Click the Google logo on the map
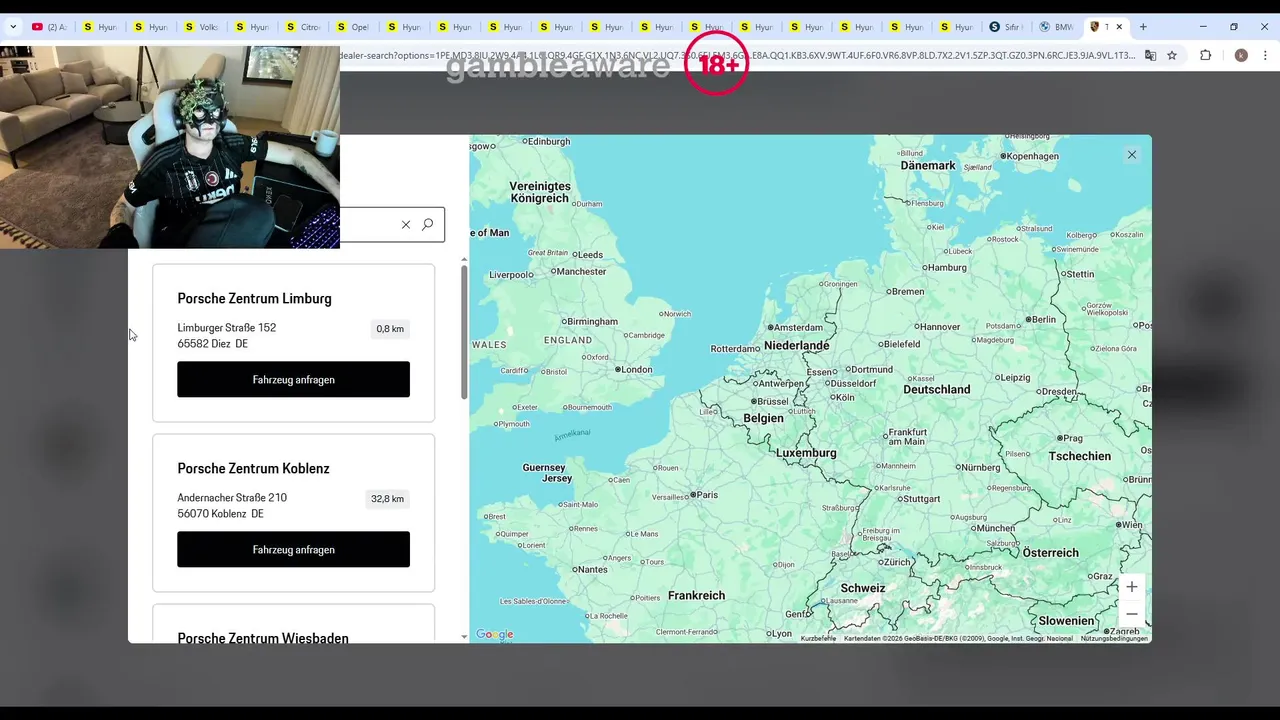1280x720 pixels. click(x=494, y=634)
